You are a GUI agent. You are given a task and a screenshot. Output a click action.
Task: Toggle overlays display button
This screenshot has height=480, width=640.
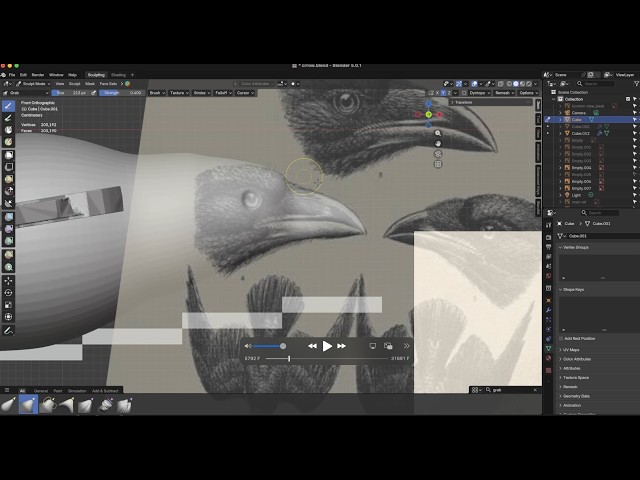click(474, 84)
